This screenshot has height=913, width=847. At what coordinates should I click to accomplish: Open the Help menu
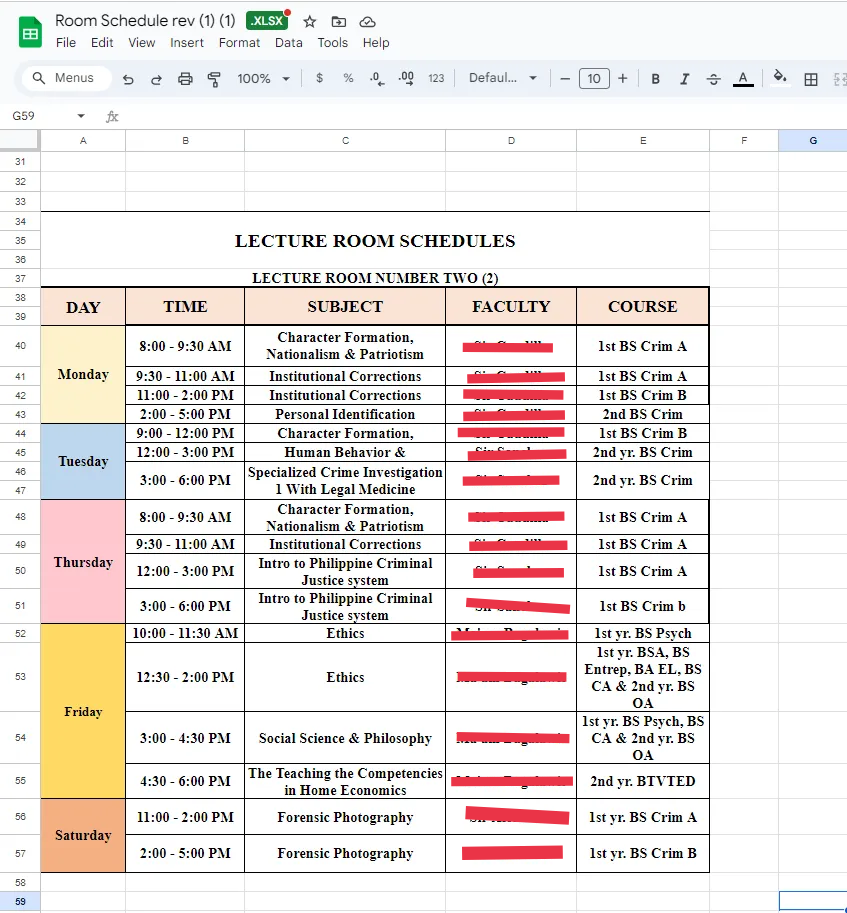click(x=376, y=43)
